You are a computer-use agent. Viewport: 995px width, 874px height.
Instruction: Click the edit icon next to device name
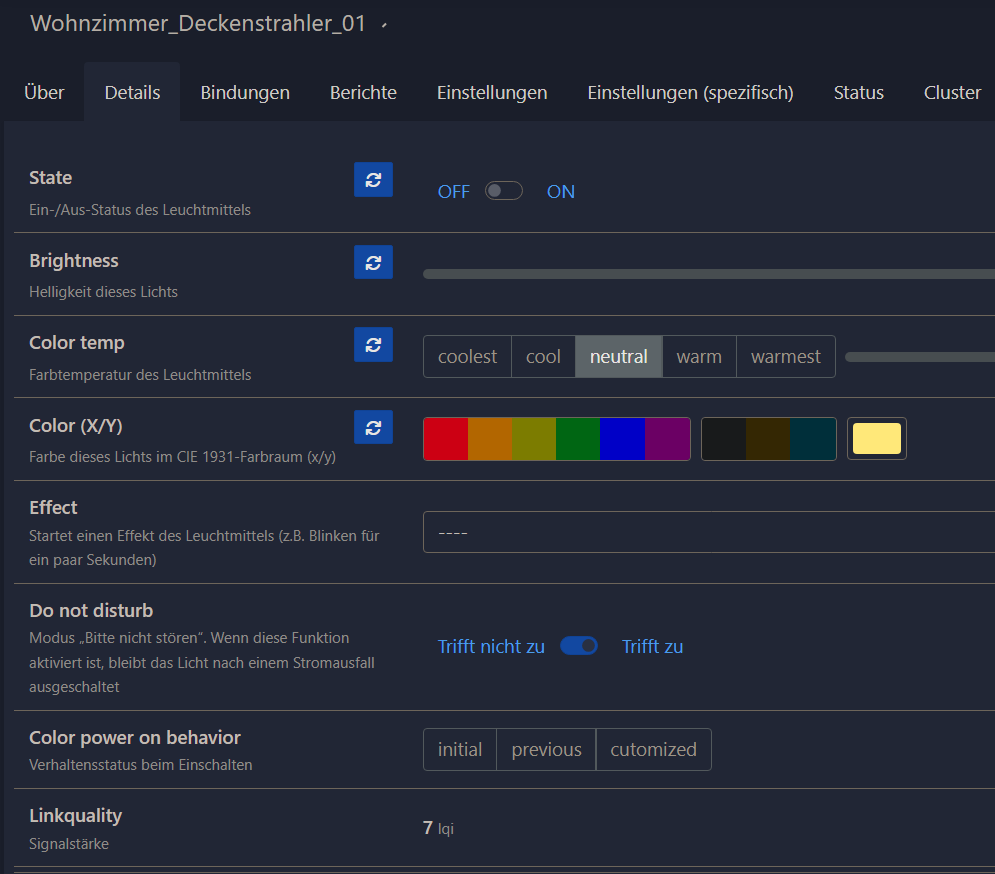[385, 24]
